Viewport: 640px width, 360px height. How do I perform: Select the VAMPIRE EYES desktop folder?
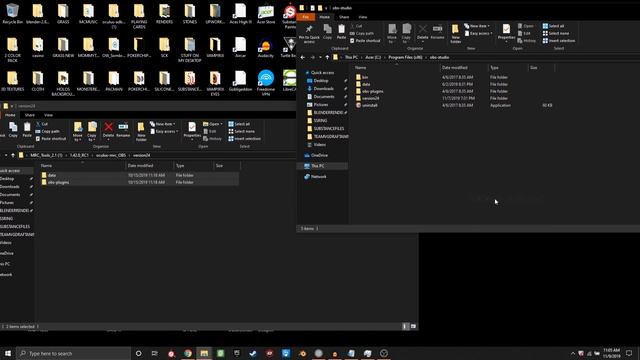pyautogui.click(x=215, y=83)
